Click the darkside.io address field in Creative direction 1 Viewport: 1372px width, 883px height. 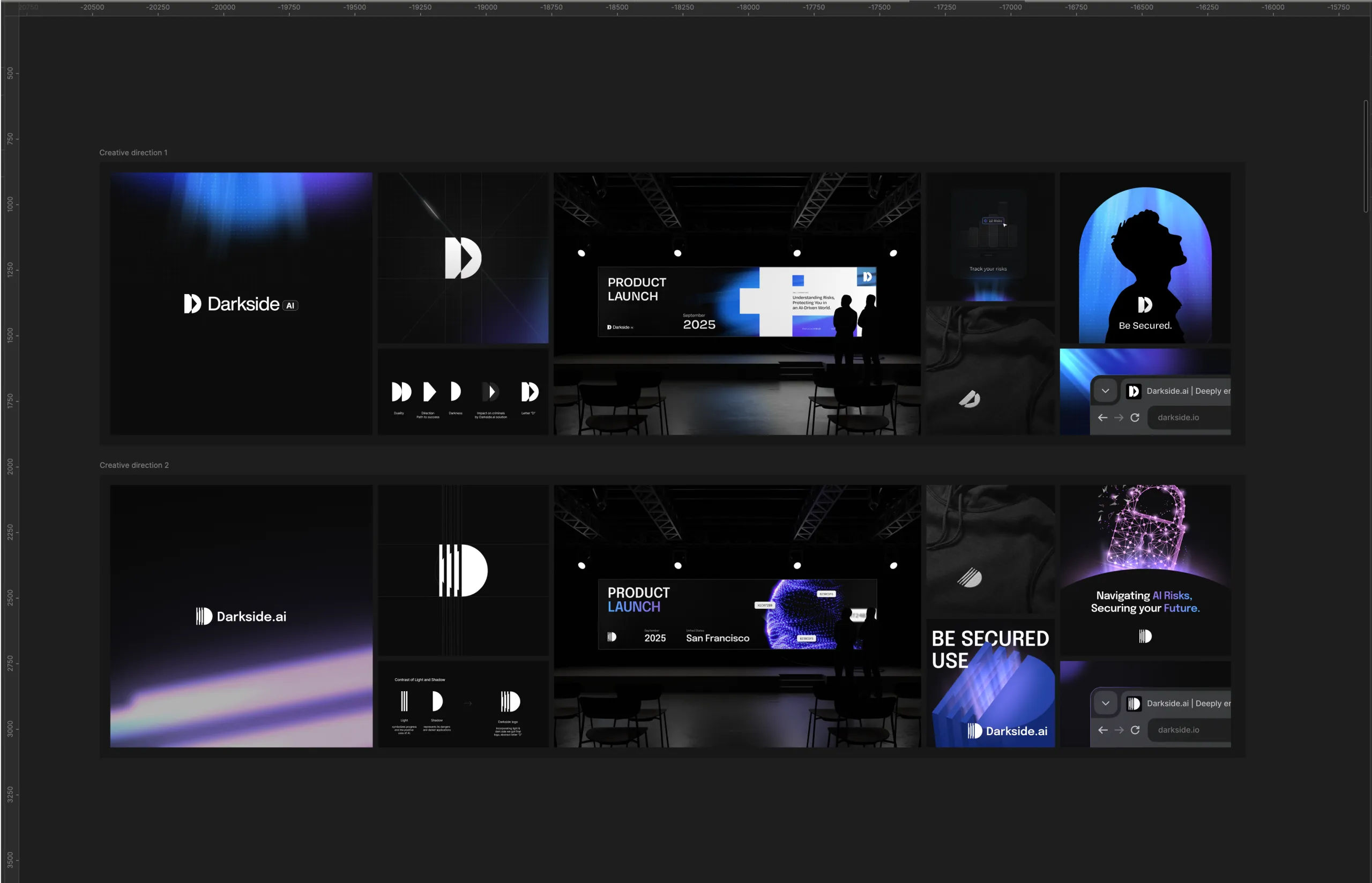pos(1189,417)
